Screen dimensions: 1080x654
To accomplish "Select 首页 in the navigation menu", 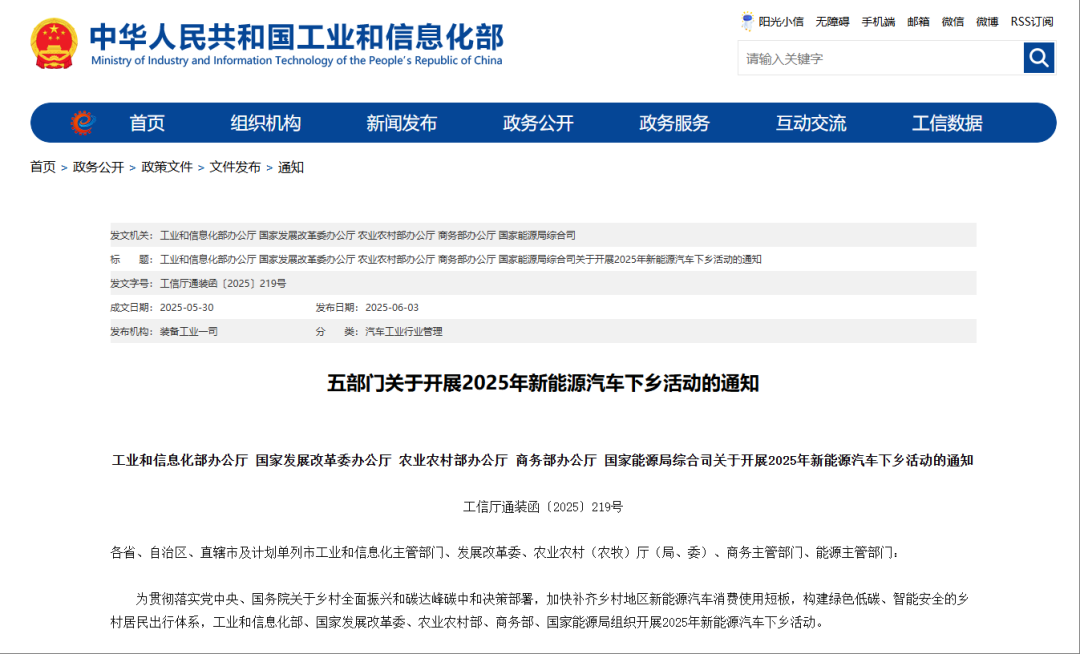I will [147, 122].
